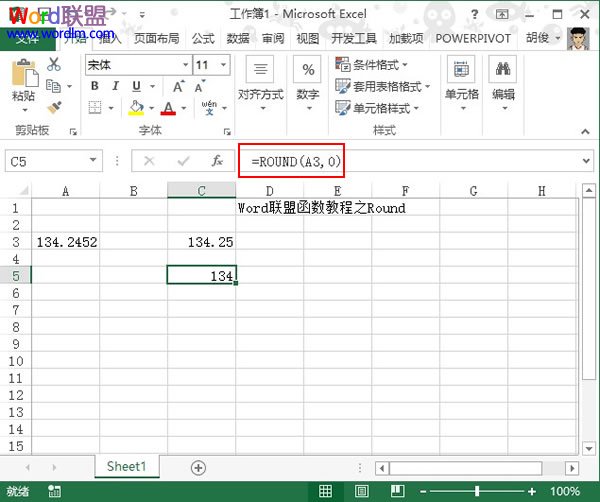Open clipboard (剪贴板) dialog launcher
600x502 pixels.
point(73,132)
